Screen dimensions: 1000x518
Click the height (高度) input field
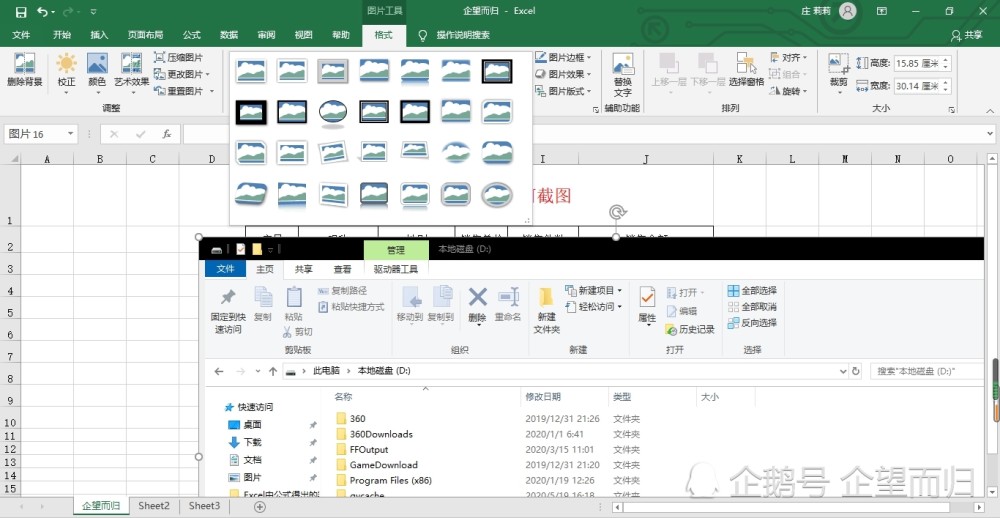click(917, 63)
